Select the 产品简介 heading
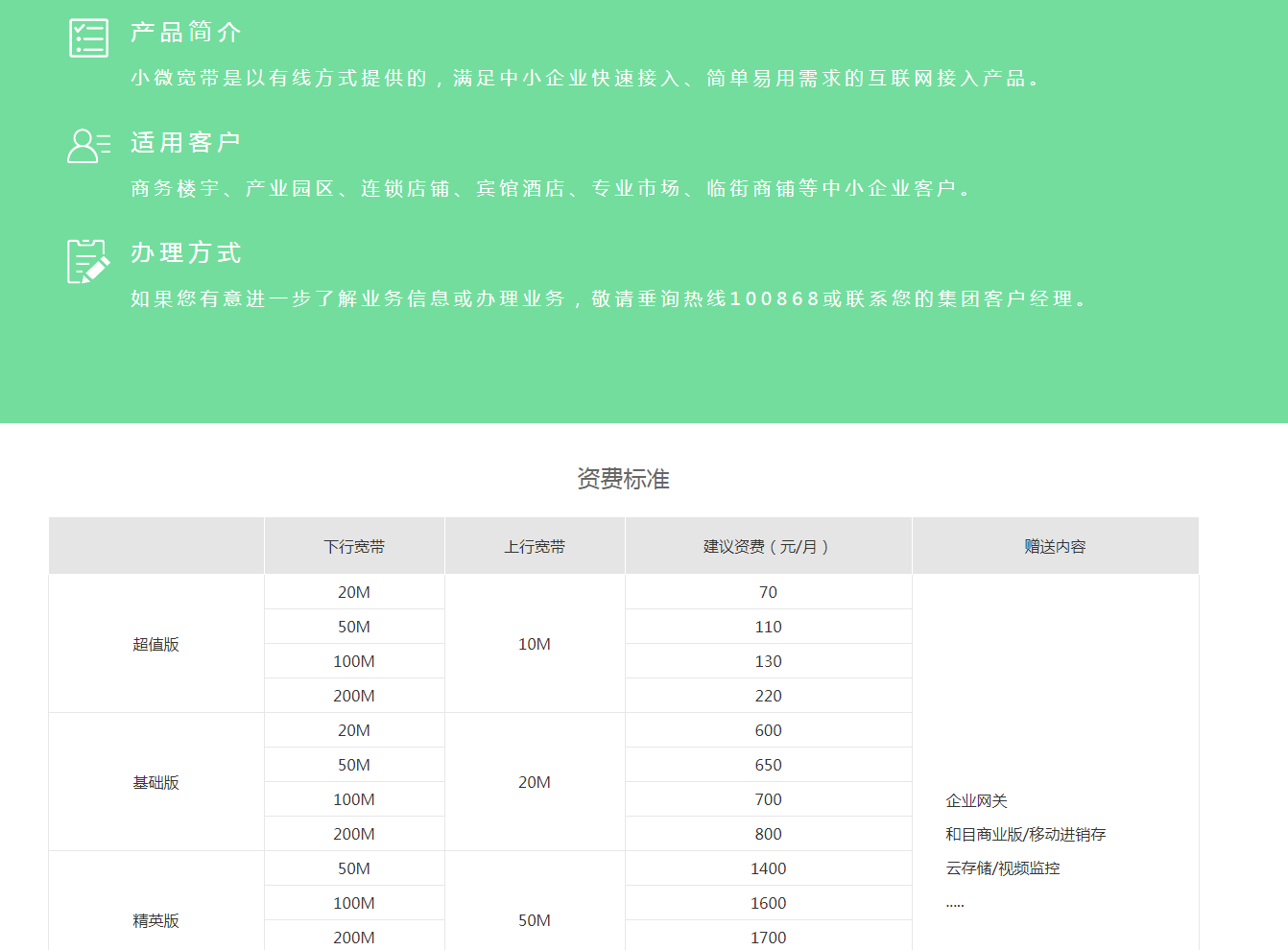Image resolution: width=1288 pixels, height=950 pixels. 186,33
